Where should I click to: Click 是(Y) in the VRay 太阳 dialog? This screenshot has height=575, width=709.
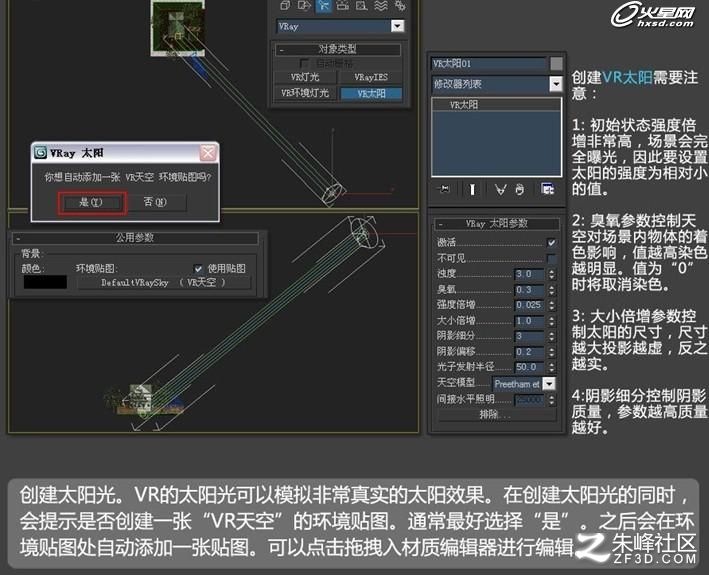point(91,202)
